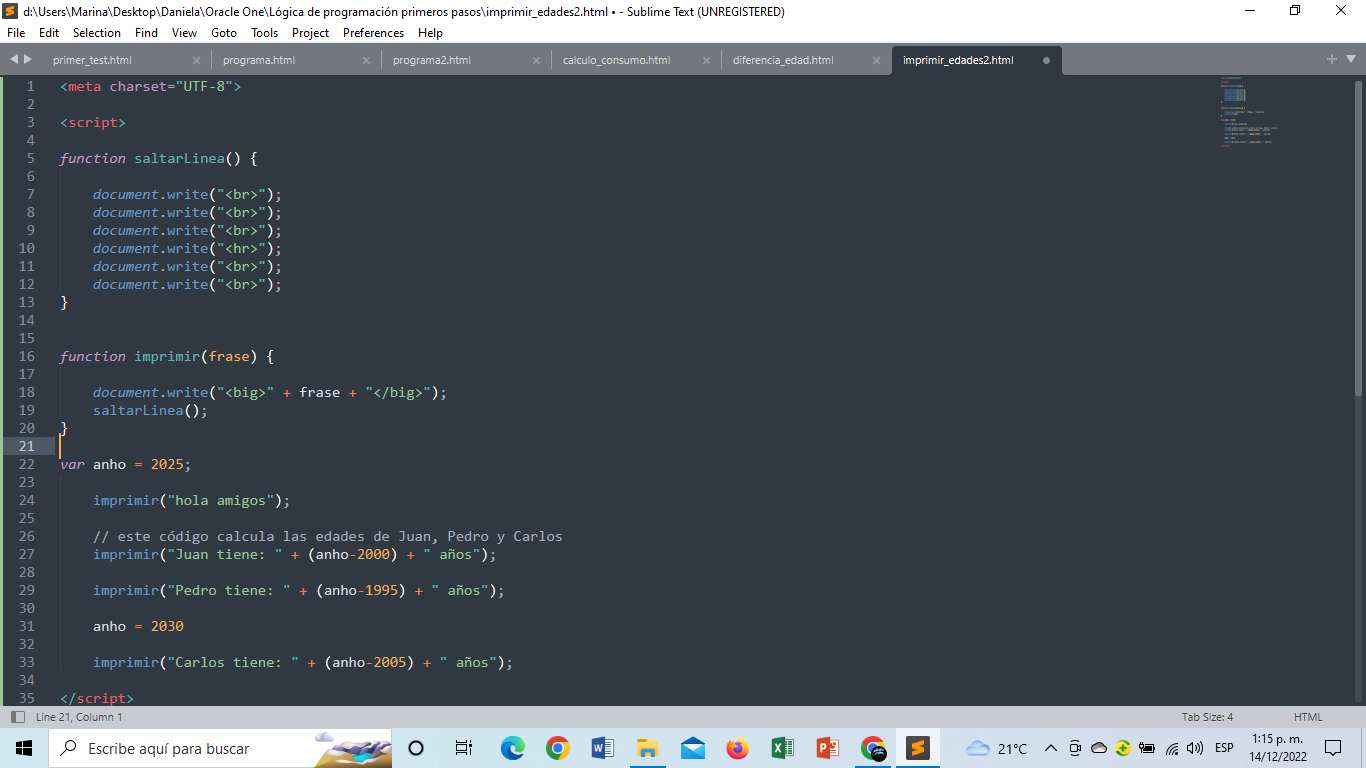Image resolution: width=1366 pixels, height=768 pixels.
Task: Close the primer_test.html tab
Action: click(196, 60)
